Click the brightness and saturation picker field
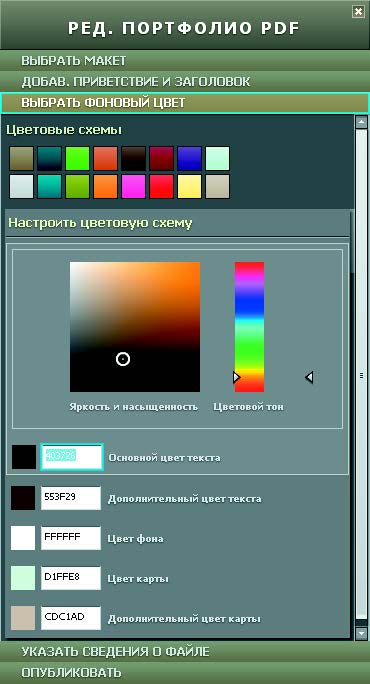370x684 pixels. pos(135,327)
